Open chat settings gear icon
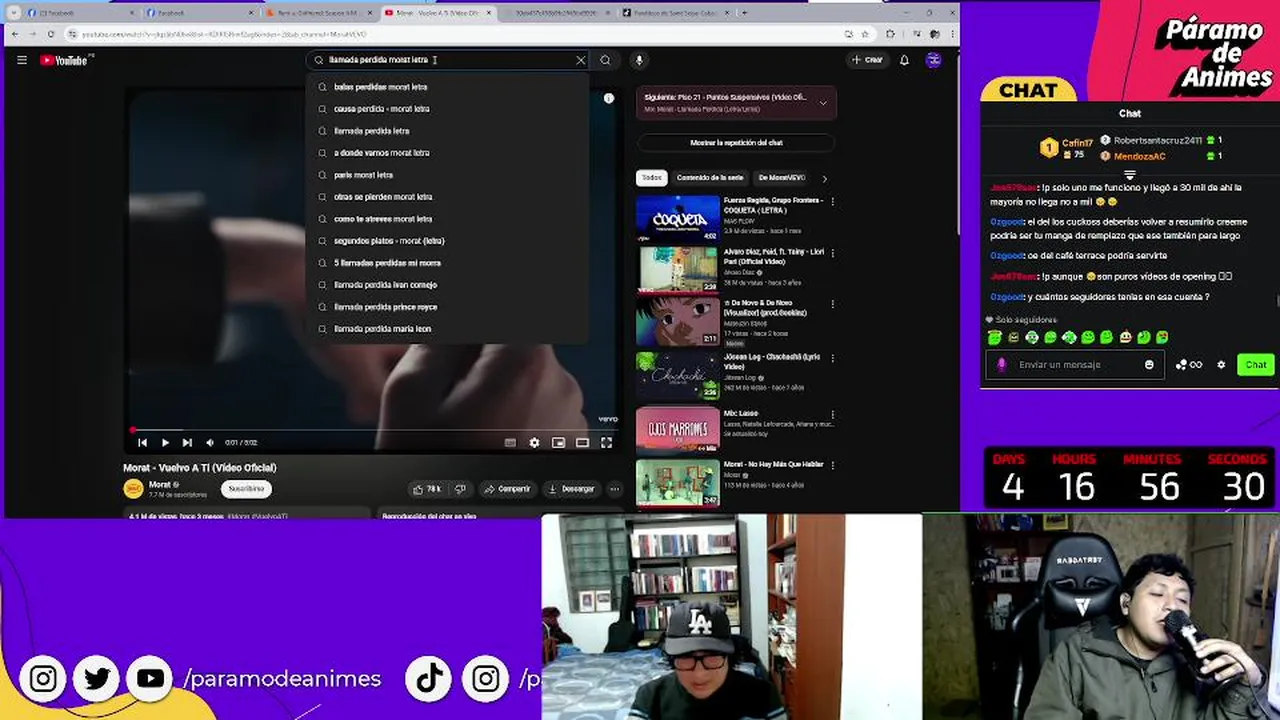The height and width of the screenshot is (720, 1280). point(1221,365)
